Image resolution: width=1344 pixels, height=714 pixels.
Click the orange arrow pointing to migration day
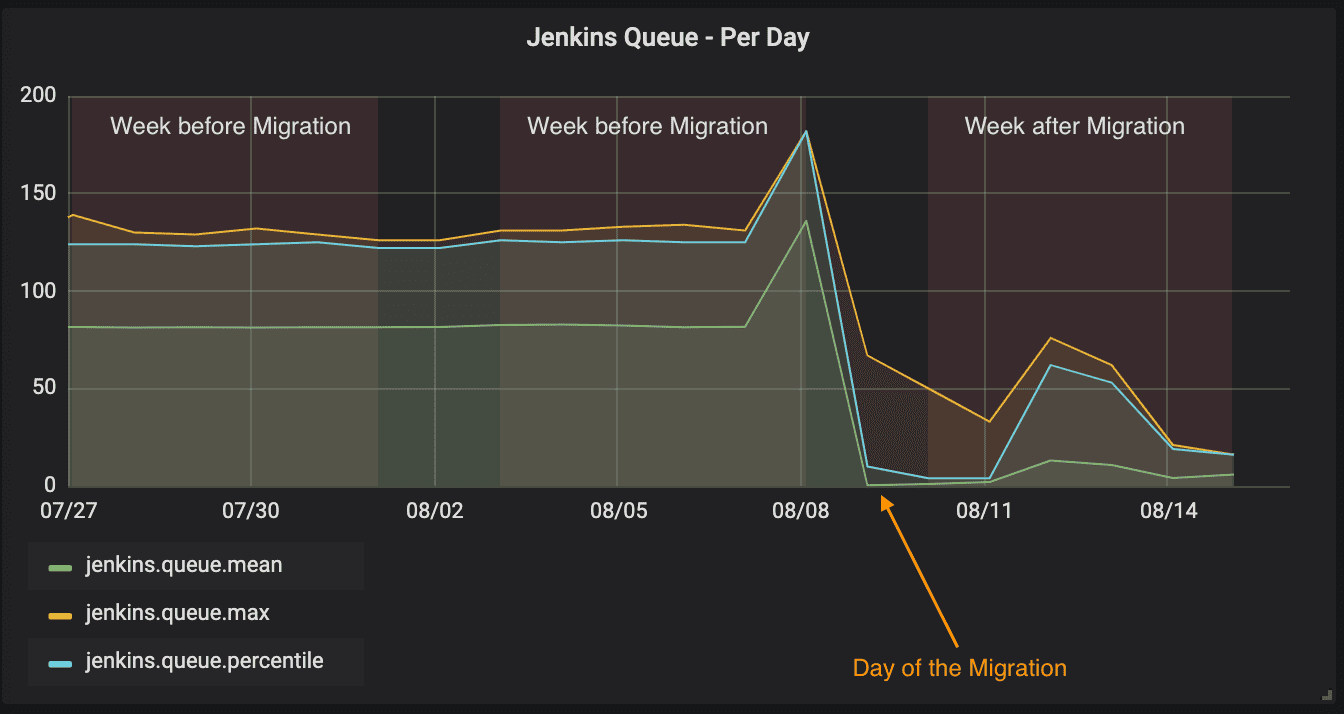click(x=920, y=572)
